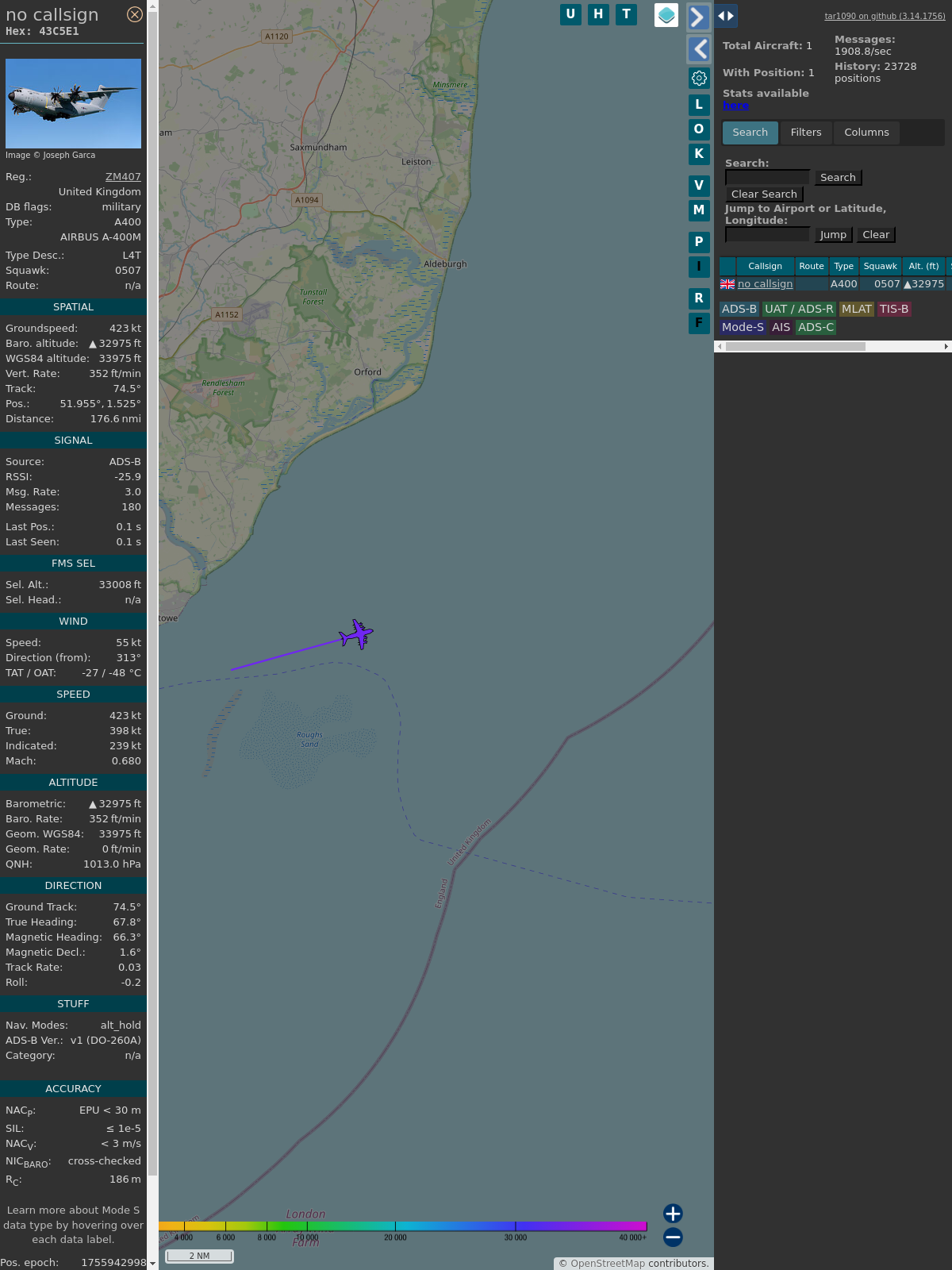
Task: Click the Search submit button
Action: (838, 178)
